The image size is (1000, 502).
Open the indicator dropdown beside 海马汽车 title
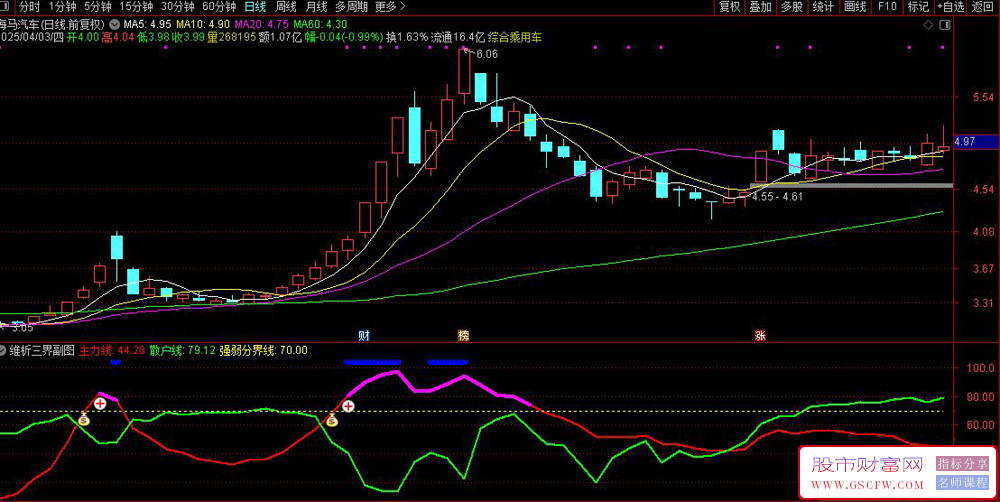(x=113, y=24)
